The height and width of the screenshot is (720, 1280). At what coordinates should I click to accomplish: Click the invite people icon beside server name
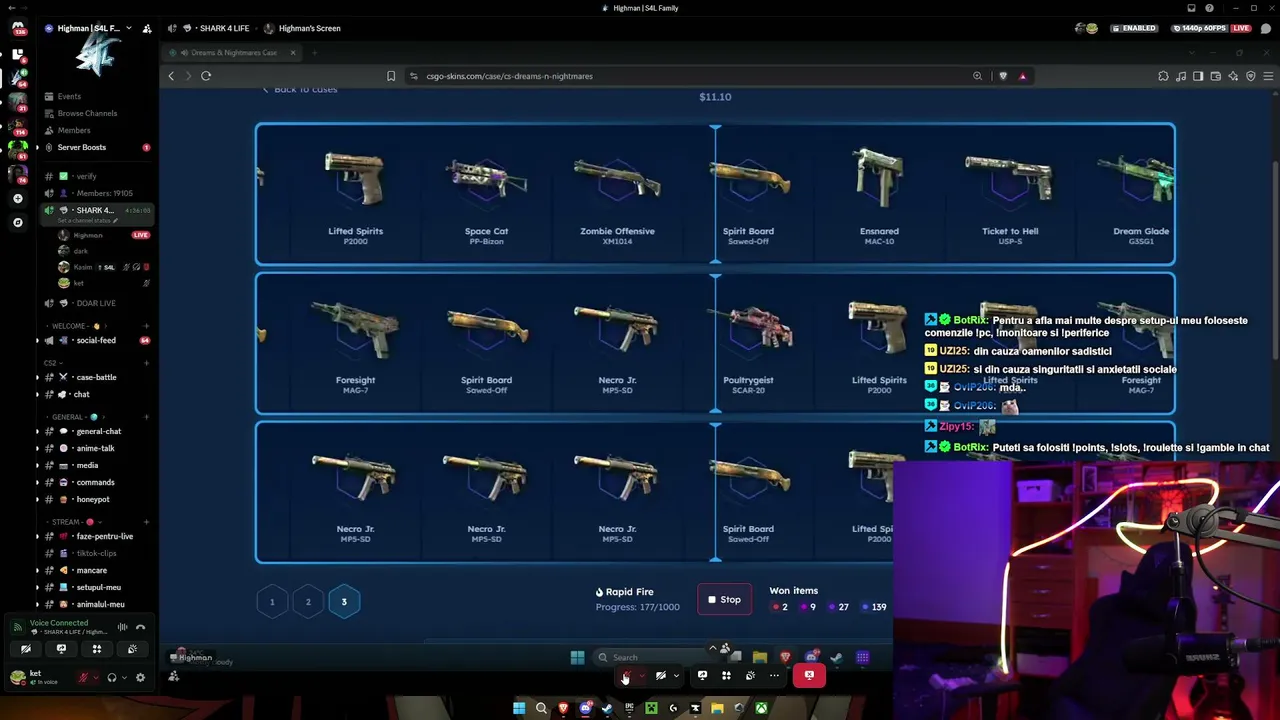[x=147, y=29]
